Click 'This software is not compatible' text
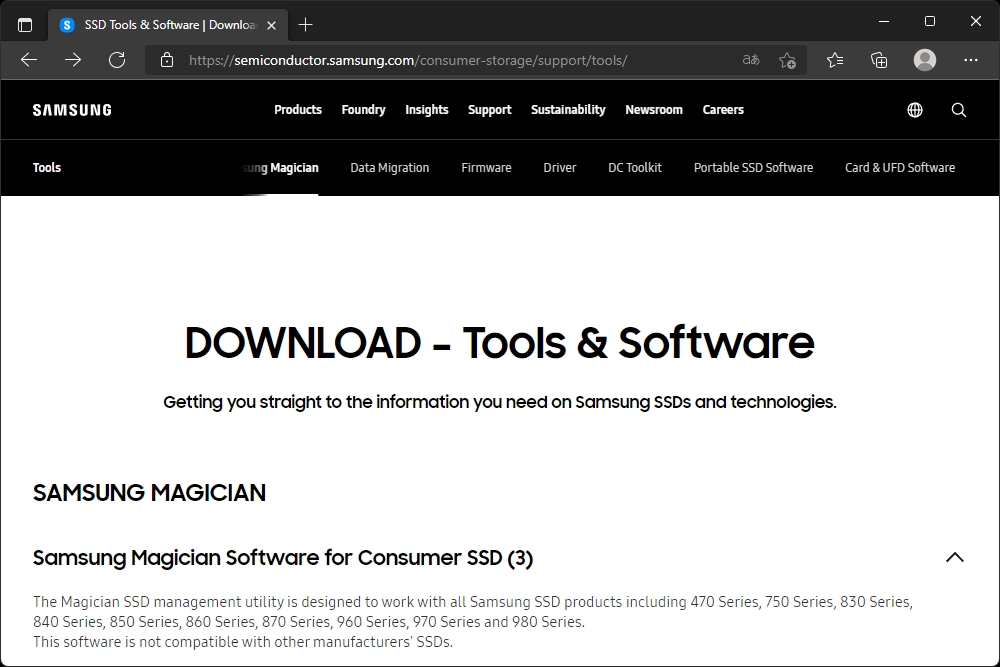 (x=243, y=641)
